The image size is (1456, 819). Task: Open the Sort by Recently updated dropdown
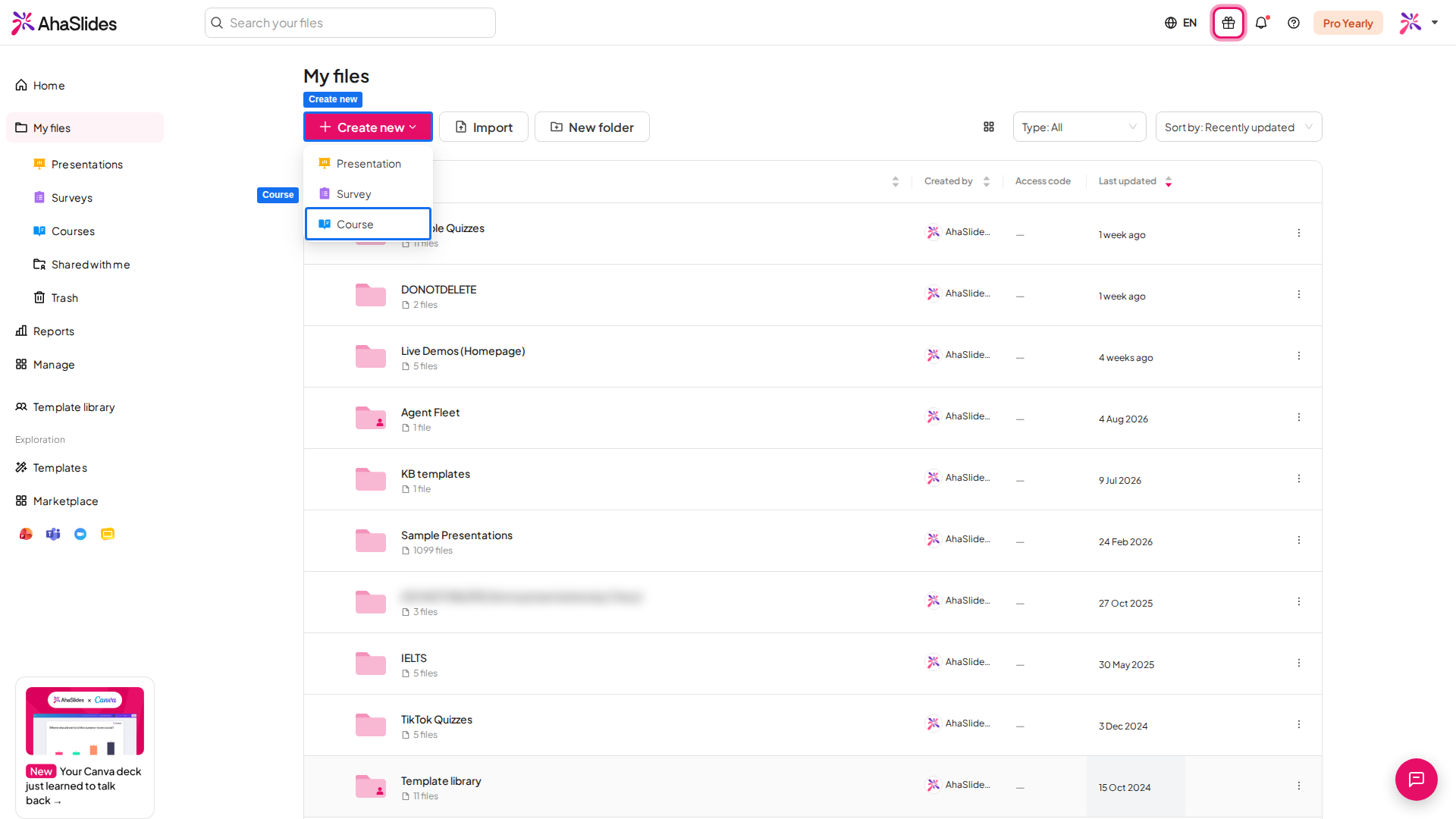1238,127
